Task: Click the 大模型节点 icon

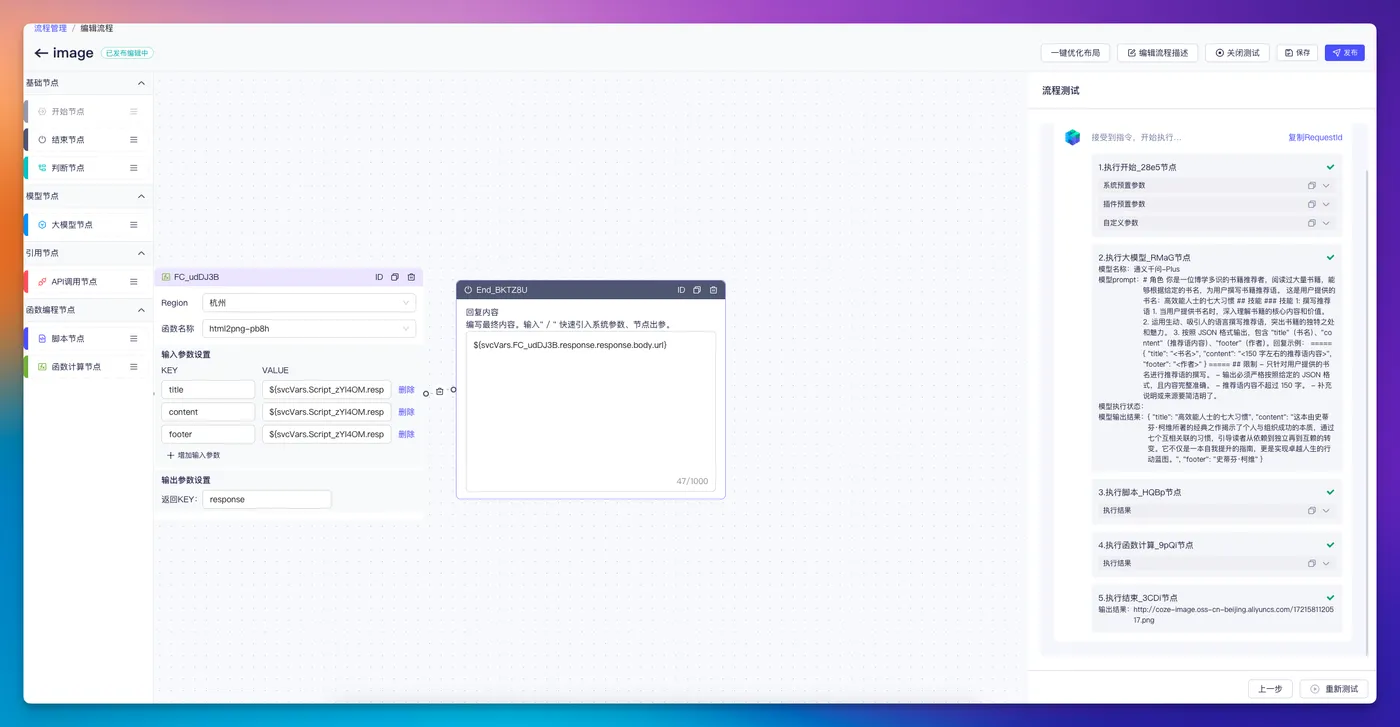Action: [x=42, y=225]
